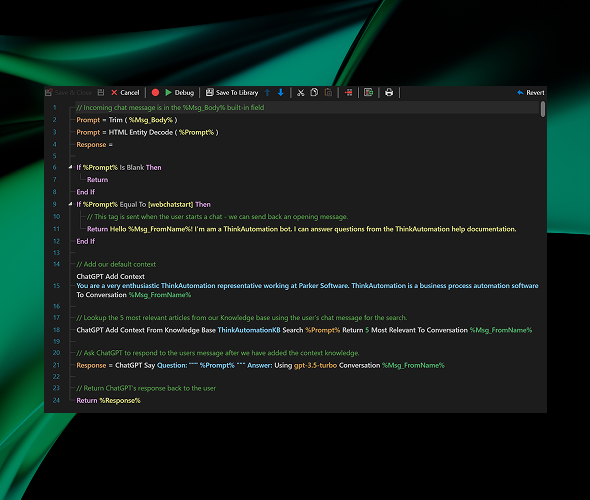The width and height of the screenshot is (590, 500).
Task: Select the Return line under Is Blank
Action: tap(97, 180)
